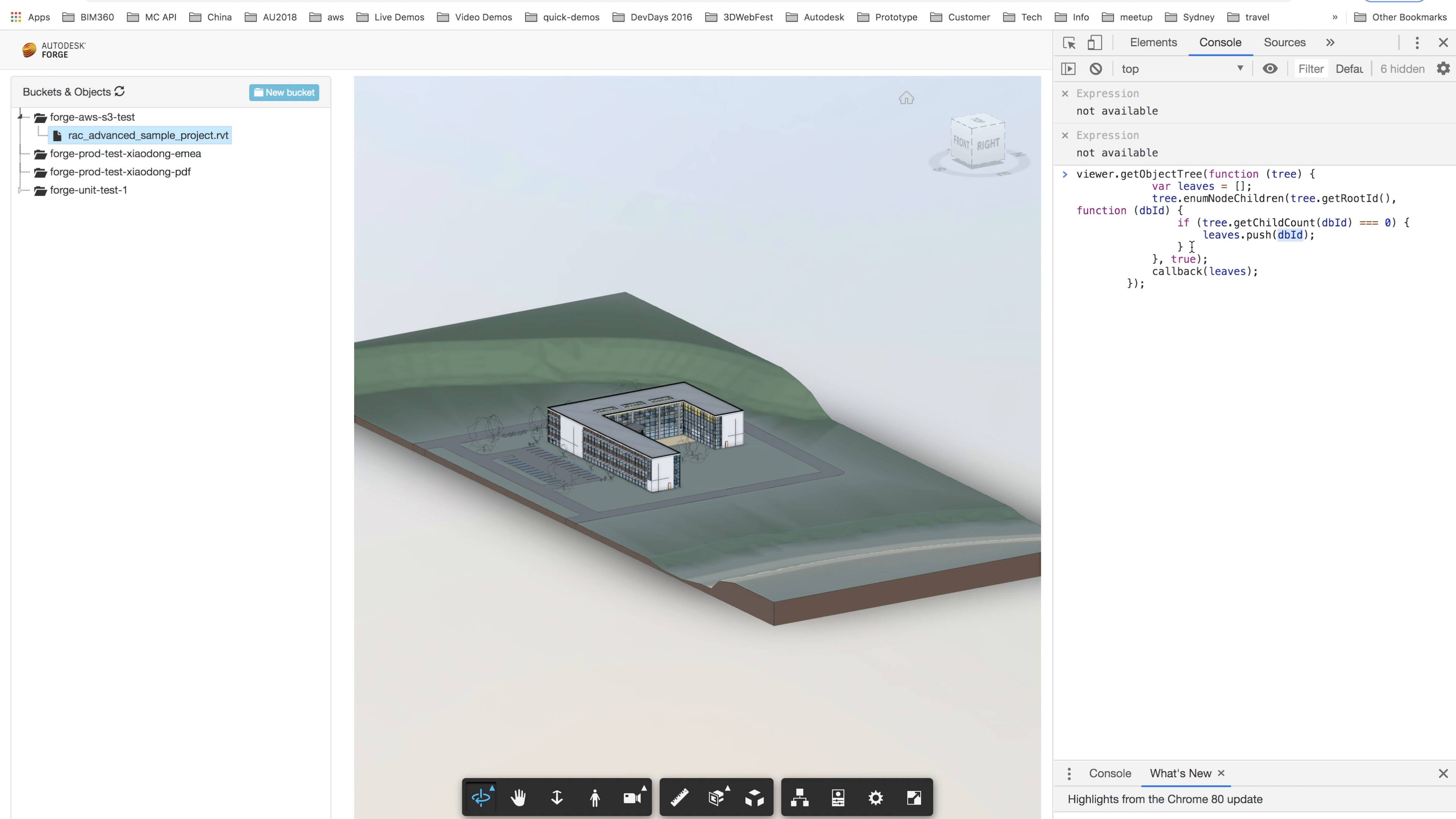Activate the Measure ruler tool
The height and width of the screenshot is (819, 1456).
(x=679, y=797)
